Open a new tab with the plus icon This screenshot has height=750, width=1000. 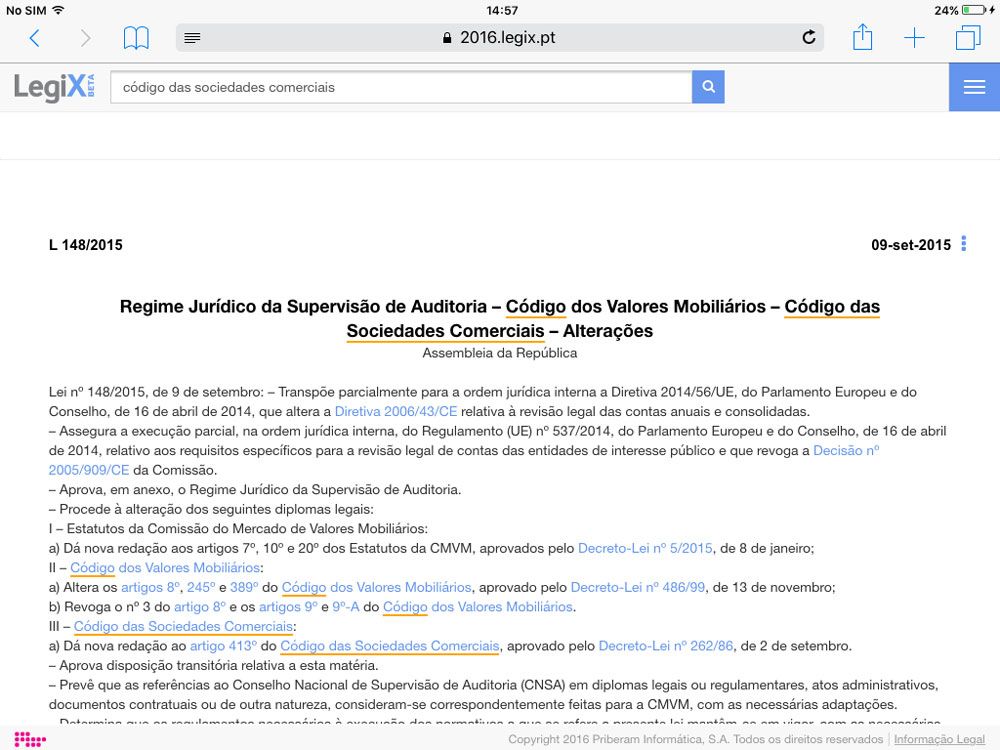pos(914,37)
